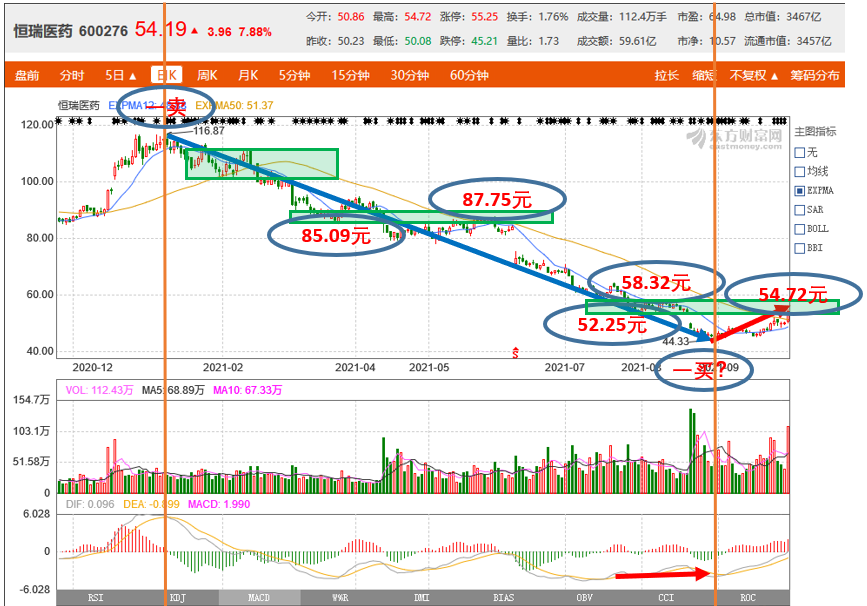Expand the 5日 period dropdown
The image size is (867, 606).
(121, 75)
